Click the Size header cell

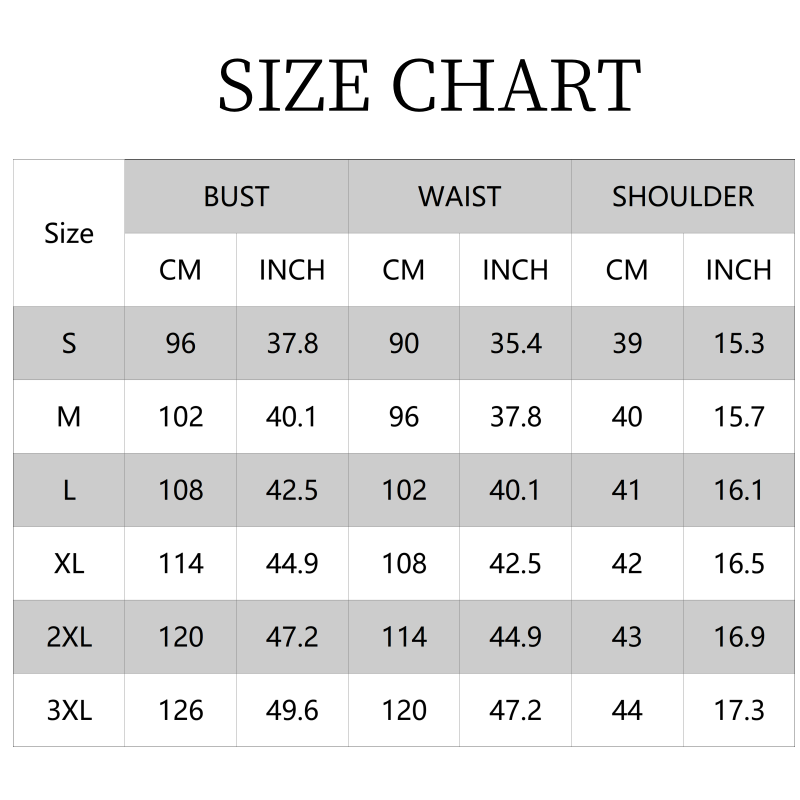[x=69, y=233]
